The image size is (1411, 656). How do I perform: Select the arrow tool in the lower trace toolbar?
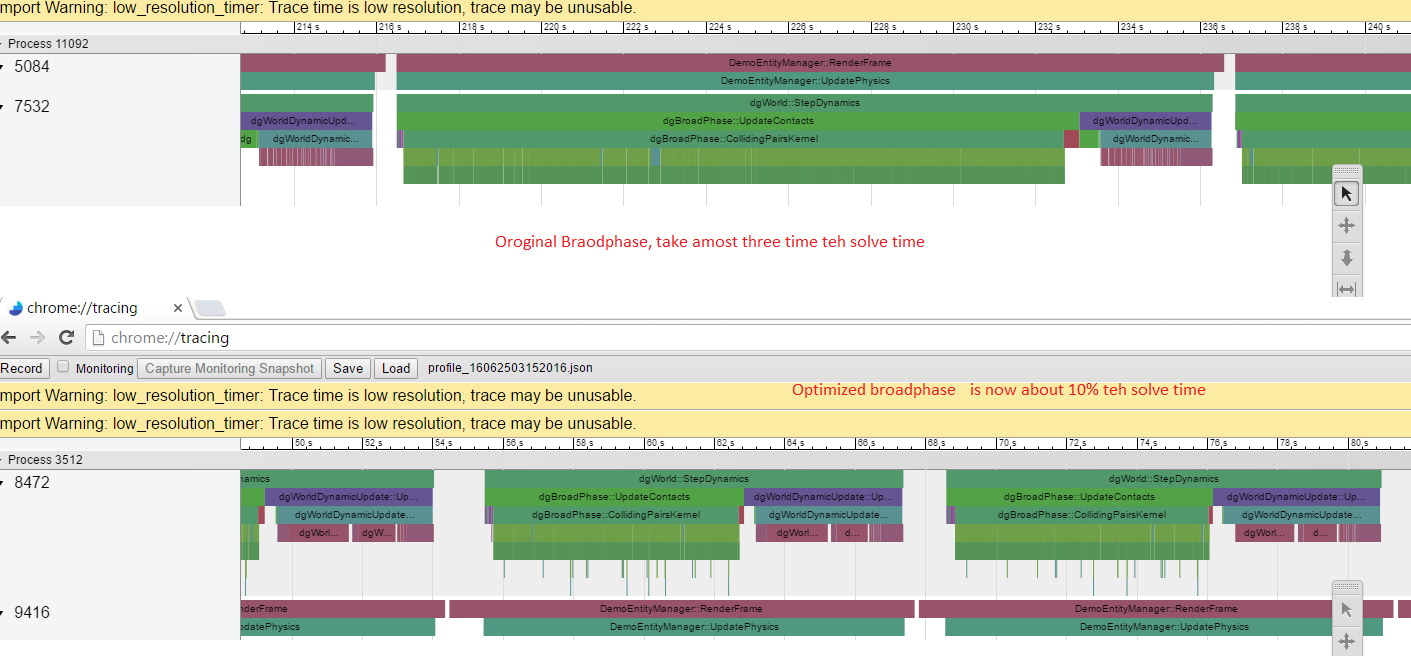click(x=1346, y=609)
